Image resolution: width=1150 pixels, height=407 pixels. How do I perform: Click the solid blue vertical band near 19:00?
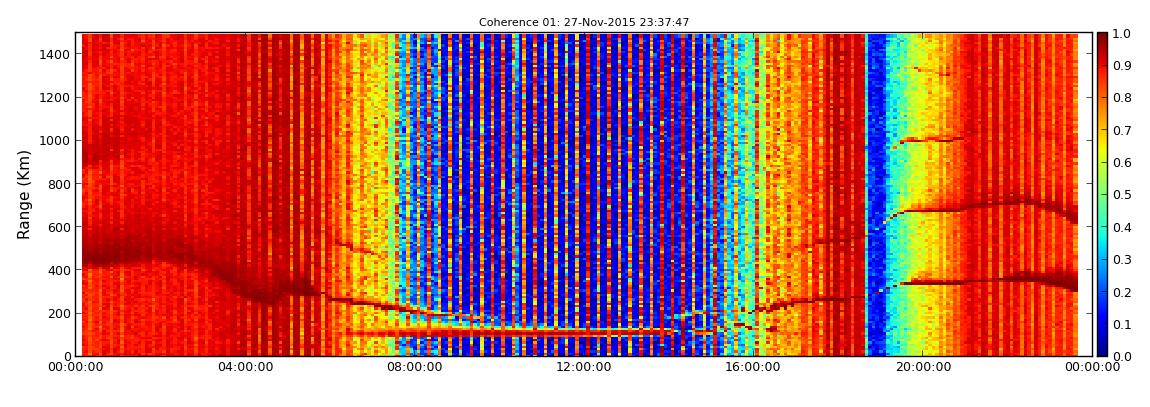pos(876,194)
